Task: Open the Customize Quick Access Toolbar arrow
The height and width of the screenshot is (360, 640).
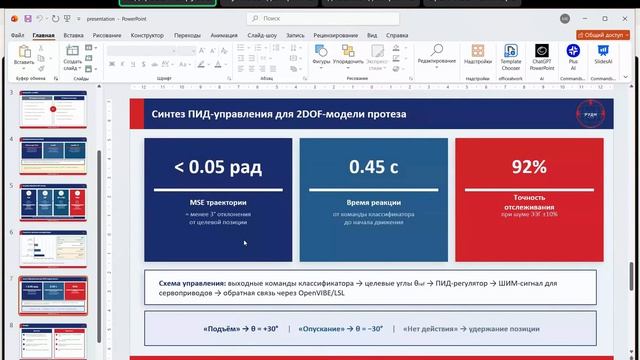Action: [x=78, y=19]
